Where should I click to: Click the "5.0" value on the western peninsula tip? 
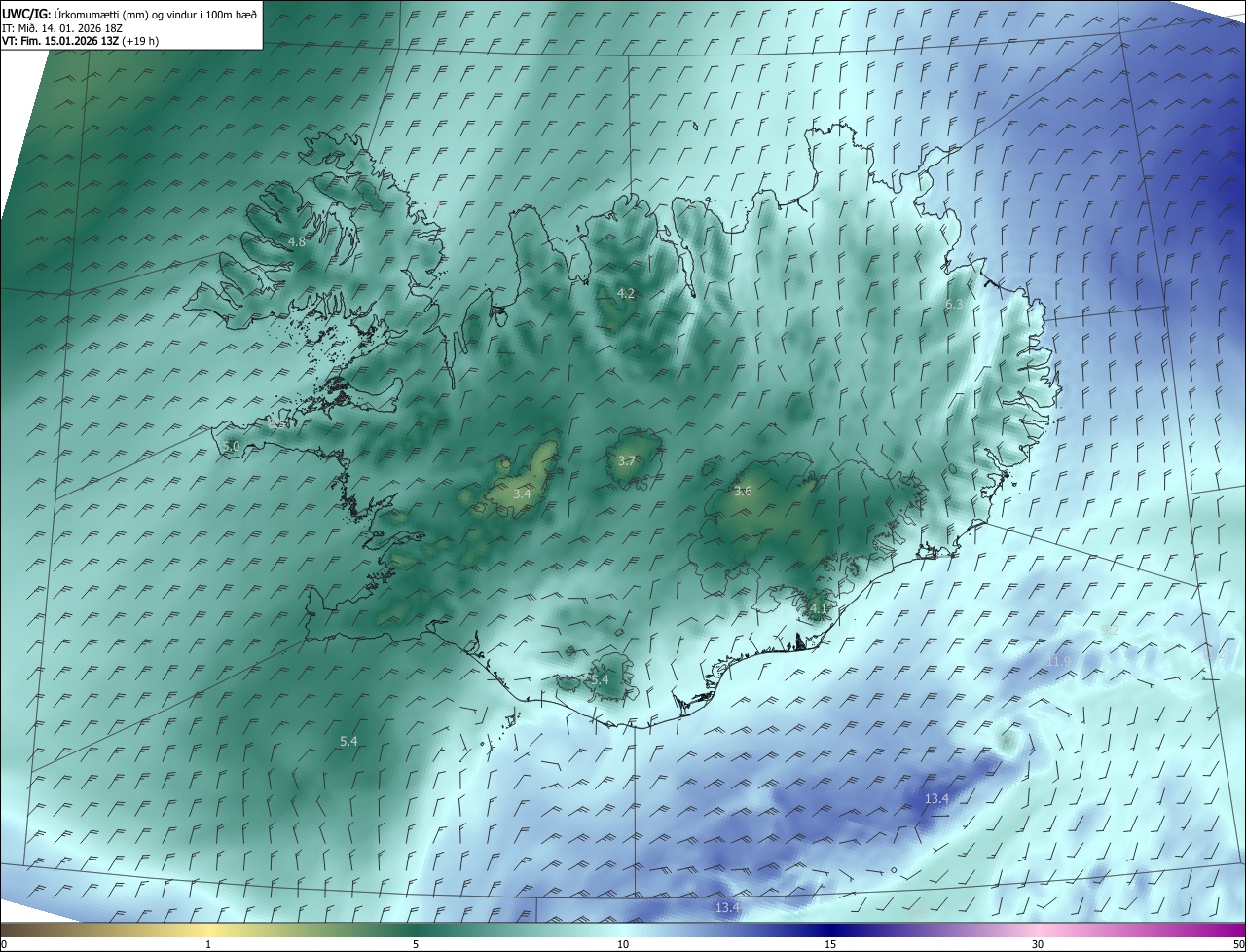(231, 446)
